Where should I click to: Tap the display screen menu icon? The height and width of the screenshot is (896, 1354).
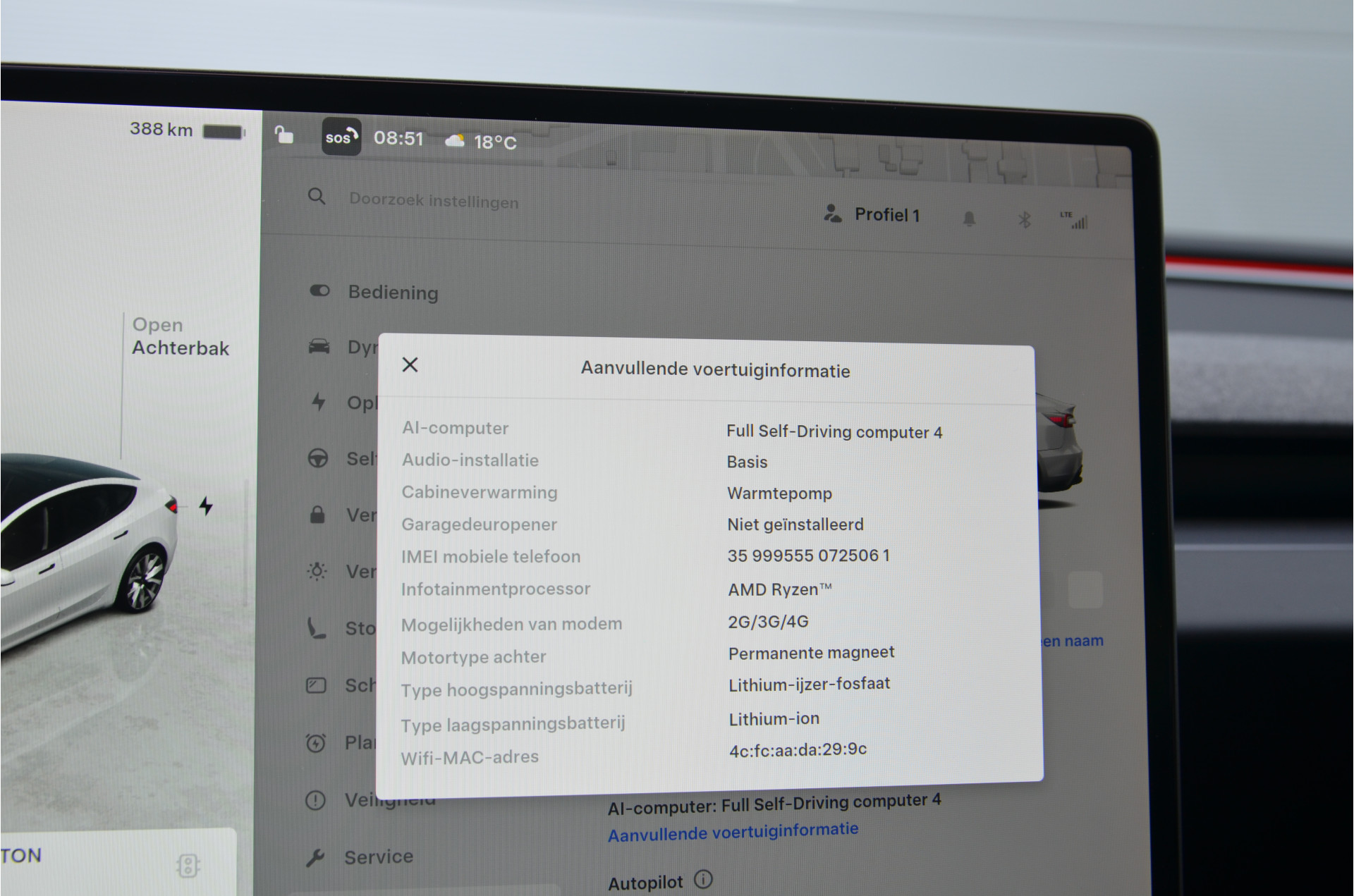click(x=316, y=685)
